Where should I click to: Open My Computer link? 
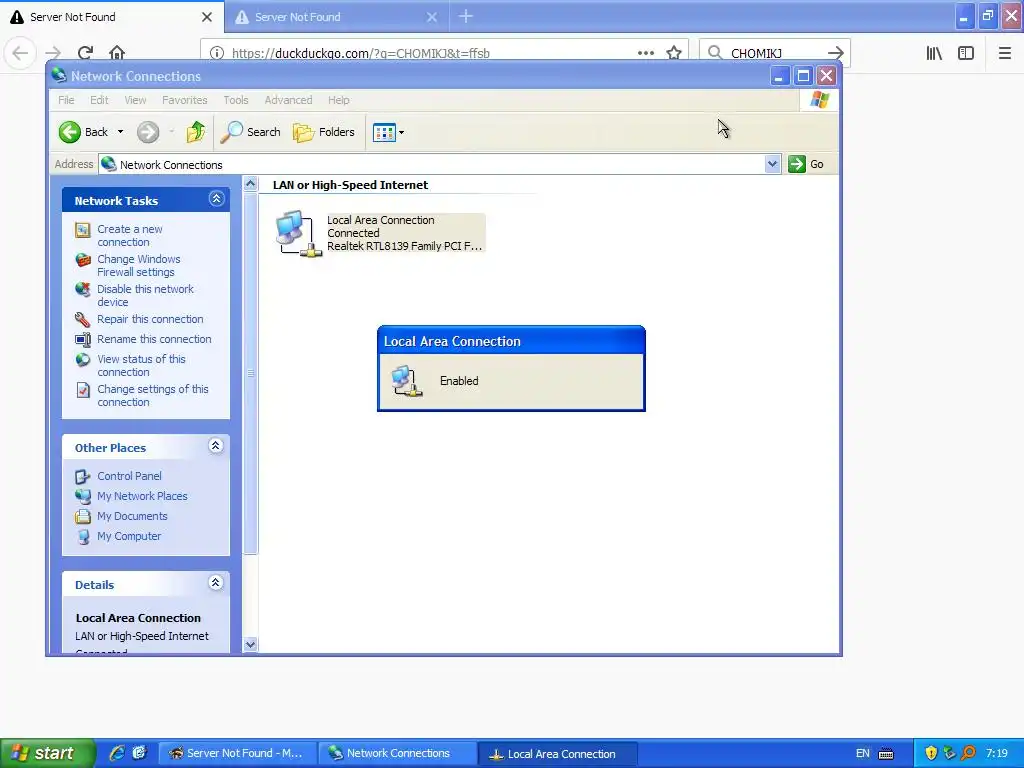coord(129,536)
